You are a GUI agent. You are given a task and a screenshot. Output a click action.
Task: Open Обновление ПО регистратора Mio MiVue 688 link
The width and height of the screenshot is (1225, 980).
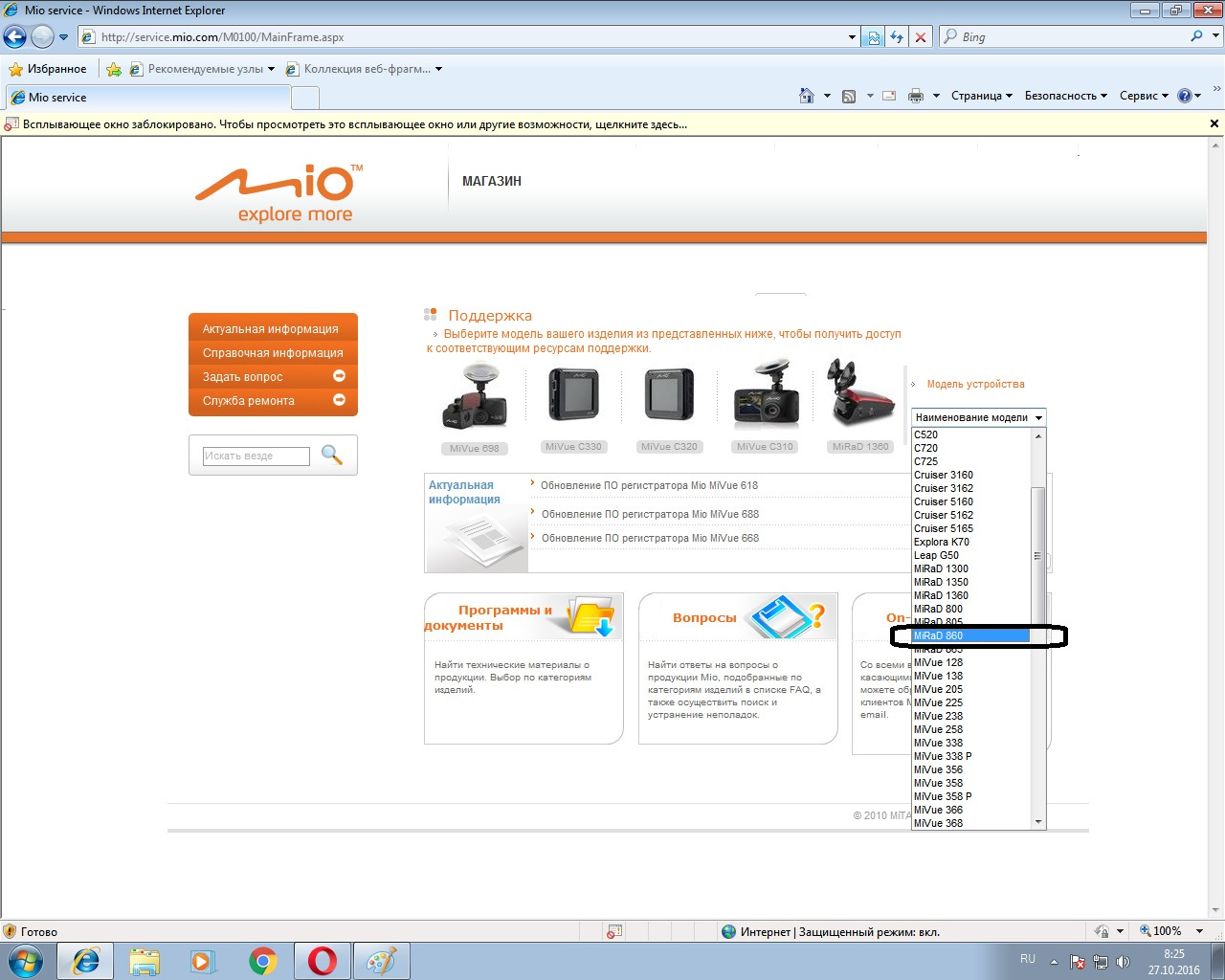pyautogui.click(x=650, y=514)
